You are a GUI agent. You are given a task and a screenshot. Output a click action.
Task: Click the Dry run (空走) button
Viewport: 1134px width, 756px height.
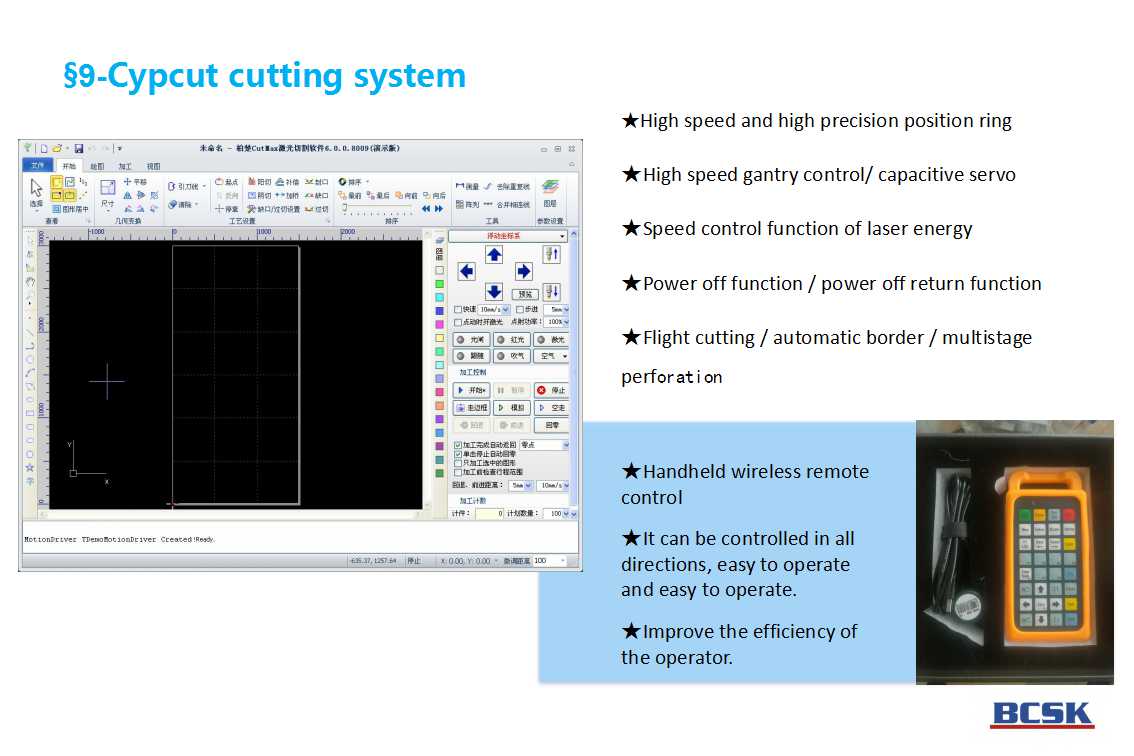(x=552, y=408)
